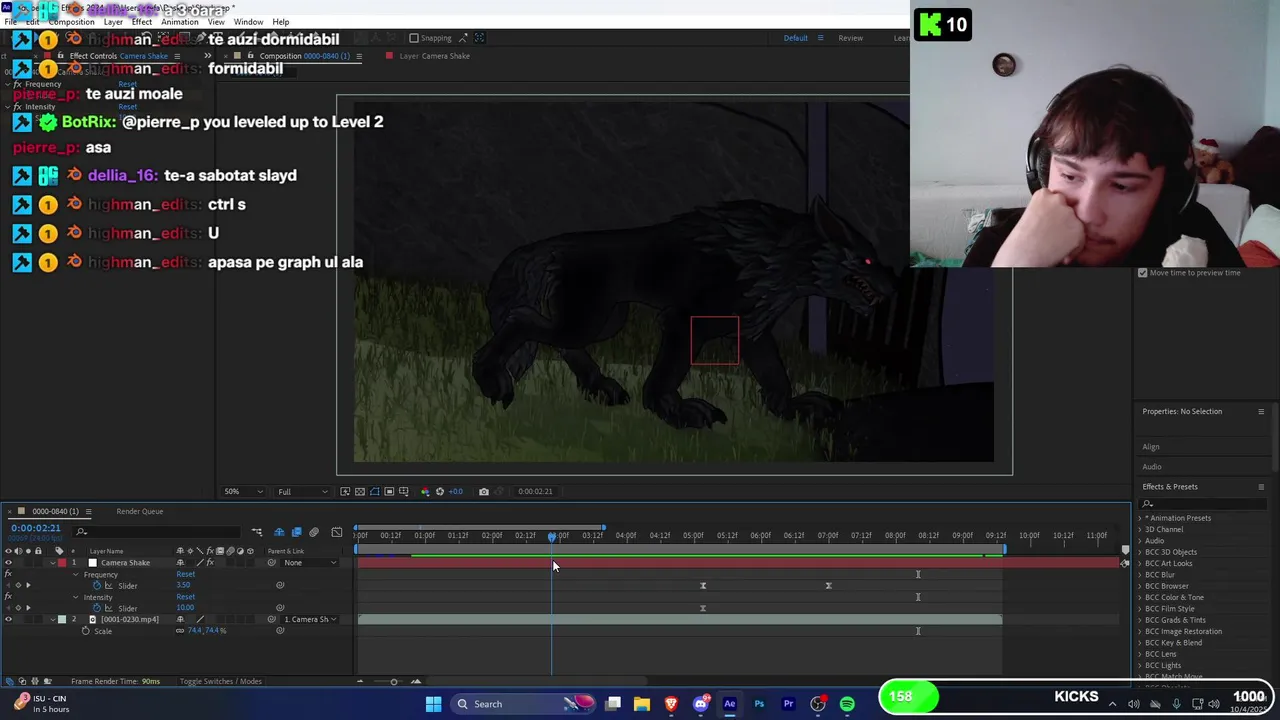The height and width of the screenshot is (720, 1280).
Task: Open 0001-0230.mp4 parent dropdown
Action: pyautogui.click(x=311, y=620)
